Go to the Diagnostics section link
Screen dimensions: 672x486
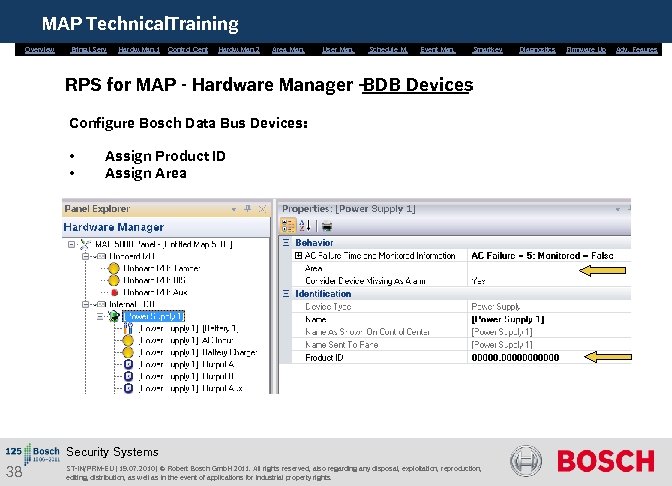pyautogui.click(x=537, y=50)
